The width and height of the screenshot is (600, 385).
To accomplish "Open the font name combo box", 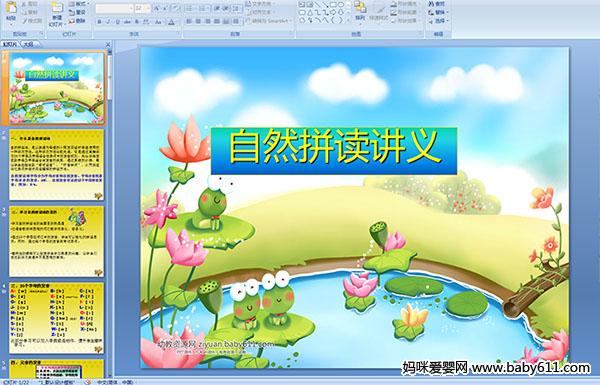I will click(114, 8).
